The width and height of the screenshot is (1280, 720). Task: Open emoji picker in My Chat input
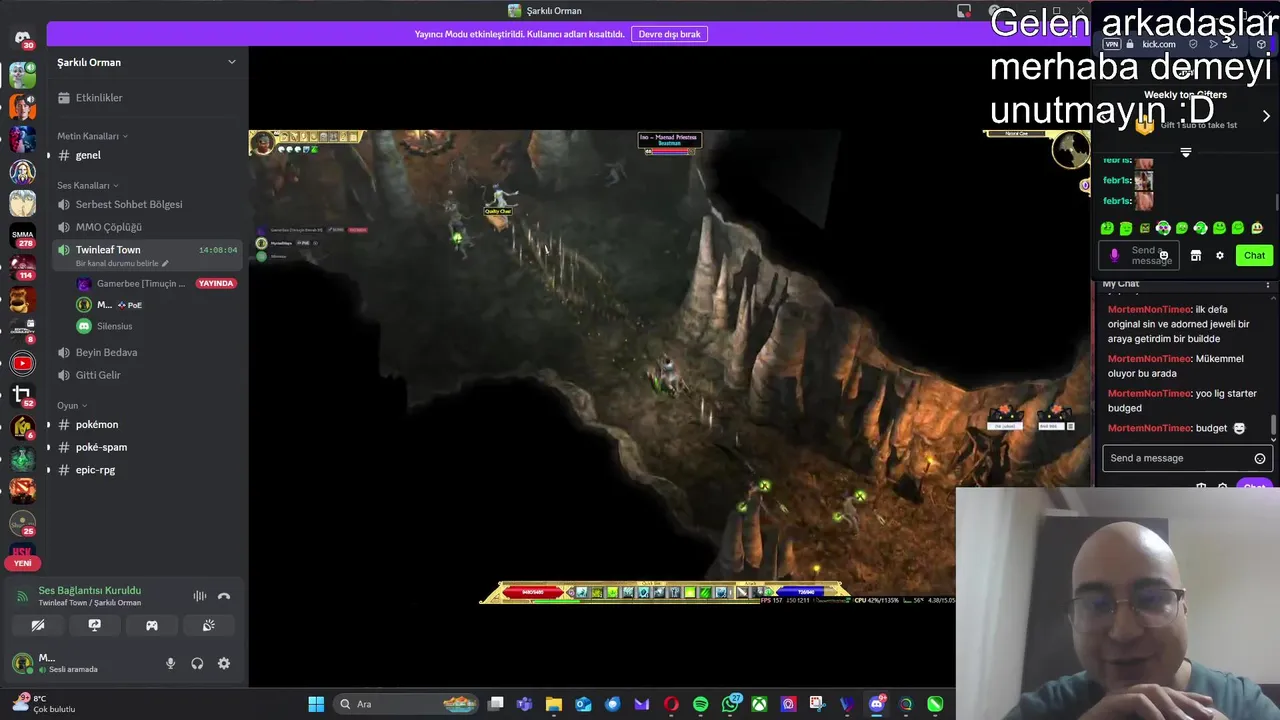click(1260, 458)
